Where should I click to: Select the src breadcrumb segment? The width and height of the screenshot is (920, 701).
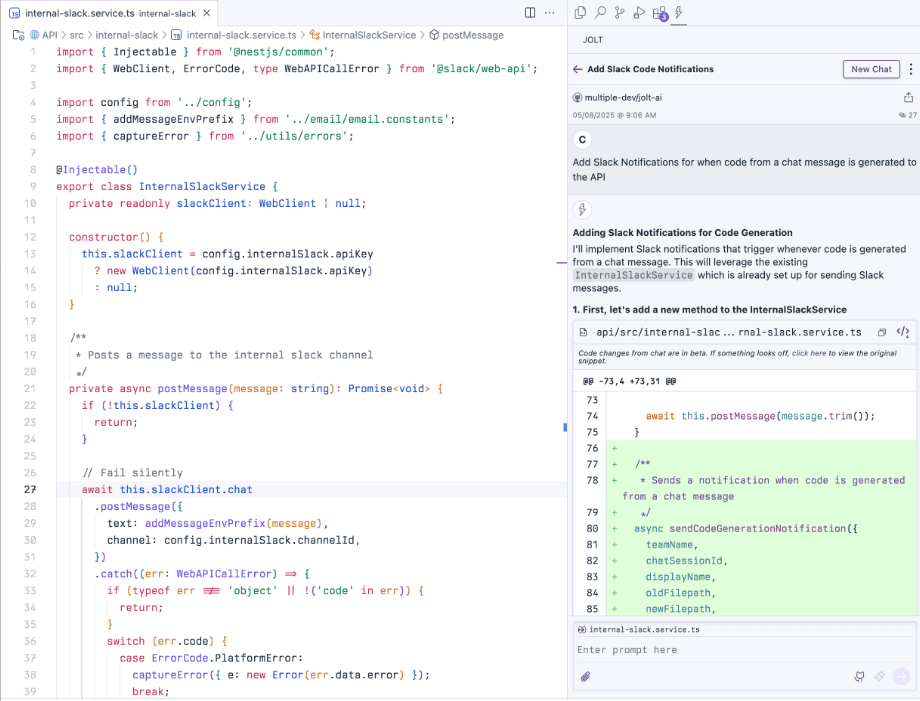coord(76,35)
